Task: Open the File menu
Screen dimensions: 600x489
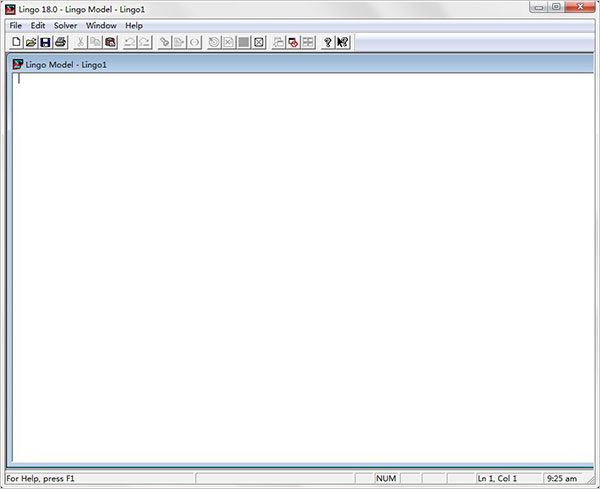Action: (x=16, y=26)
